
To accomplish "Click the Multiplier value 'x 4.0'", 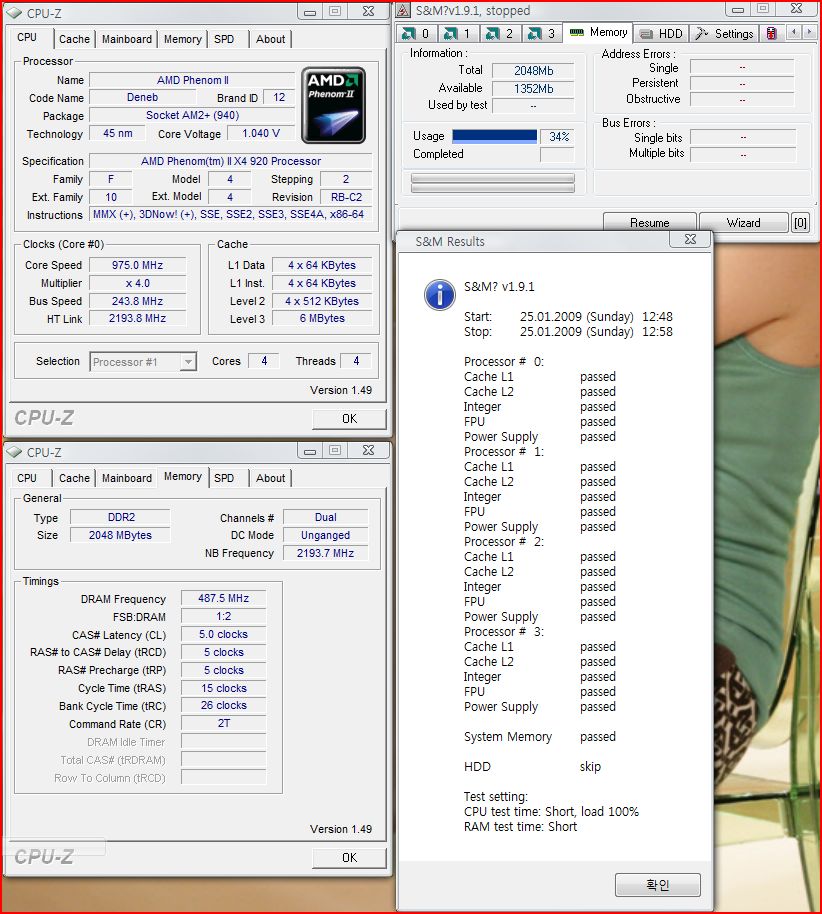I will point(138,283).
